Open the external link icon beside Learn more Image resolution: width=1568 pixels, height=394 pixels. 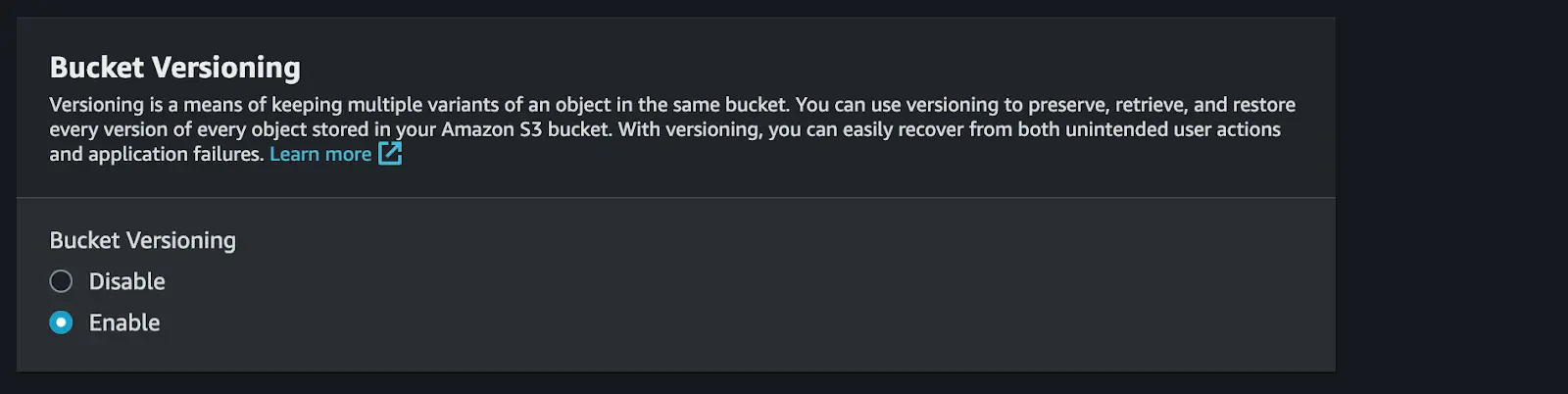[x=390, y=153]
